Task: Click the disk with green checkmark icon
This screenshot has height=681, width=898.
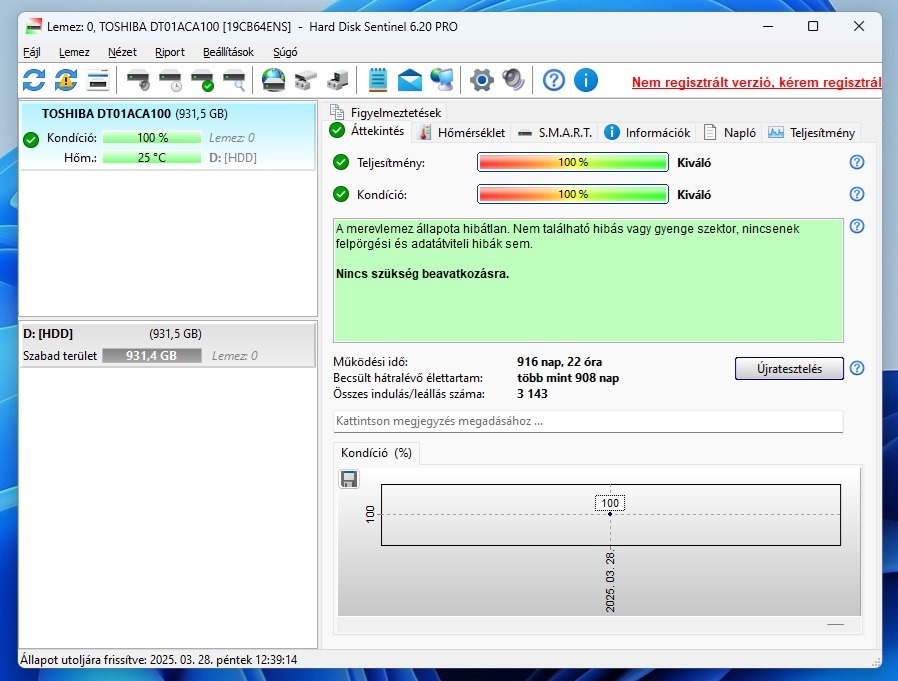Action: (202, 80)
